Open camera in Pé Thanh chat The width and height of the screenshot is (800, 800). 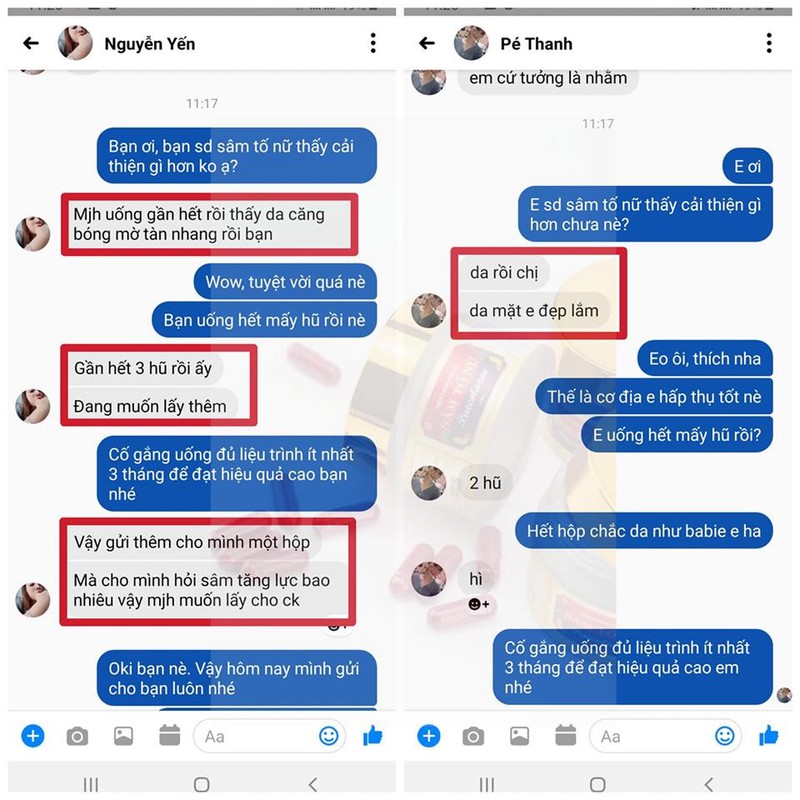click(x=473, y=736)
